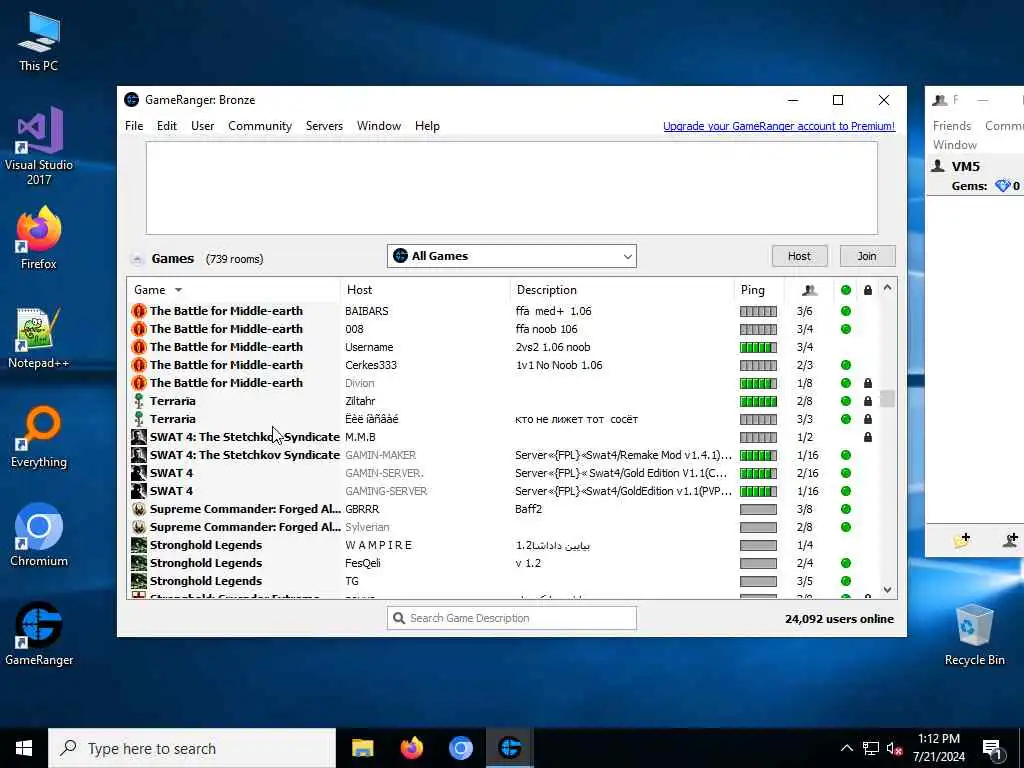Show hidden system tray icons
The height and width of the screenshot is (768, 1024).
(x=846, y=748)
